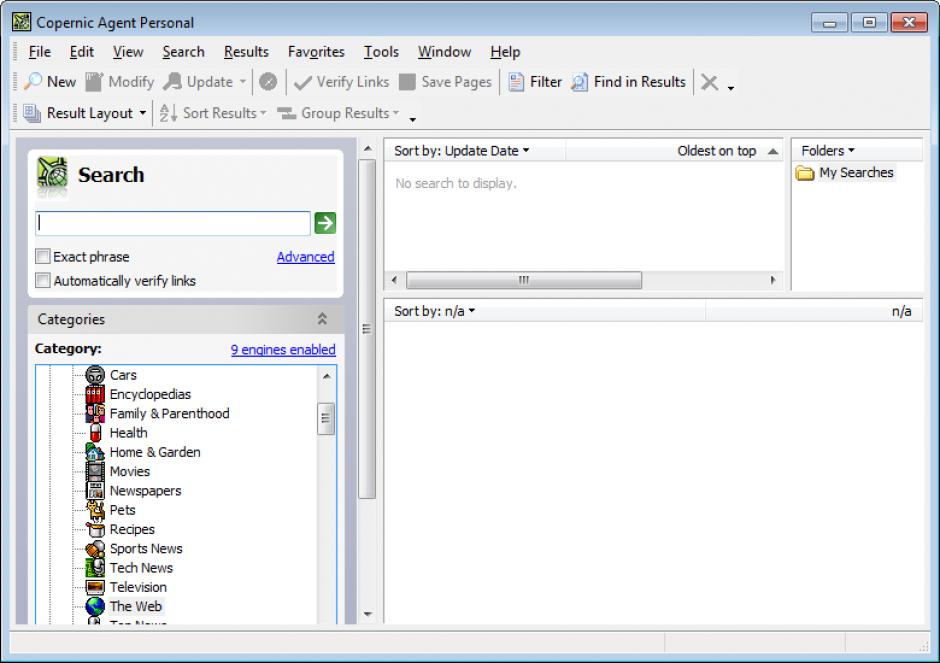The height and width of the screenshot is (663, 940).
Task: Enable Automatically verify links checkbox
Action: (x=43, y=281)
